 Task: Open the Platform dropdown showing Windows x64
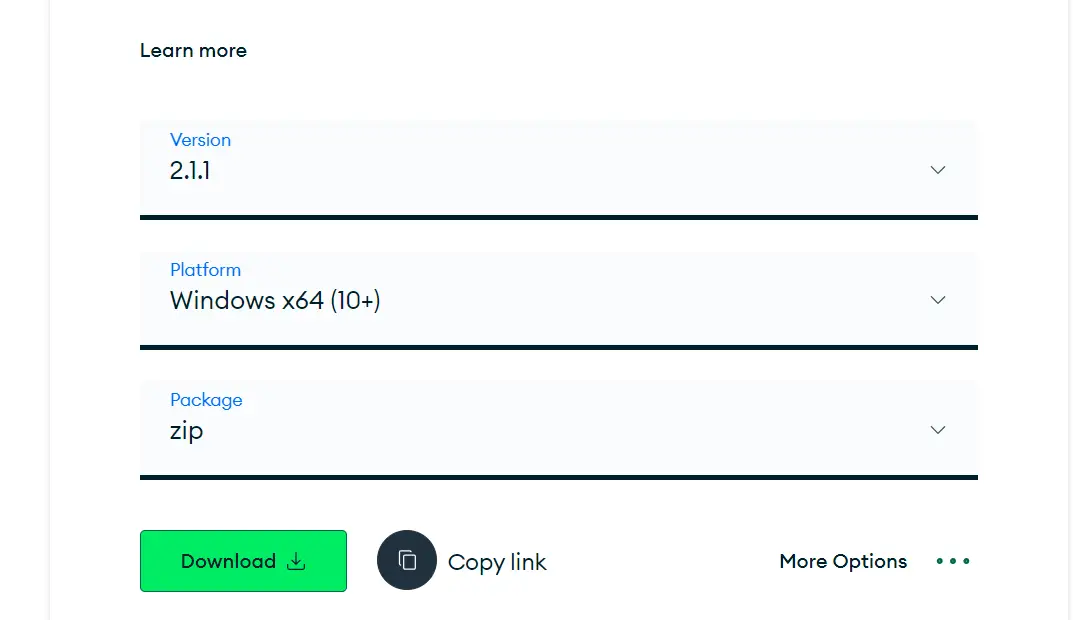coord(560,300)
